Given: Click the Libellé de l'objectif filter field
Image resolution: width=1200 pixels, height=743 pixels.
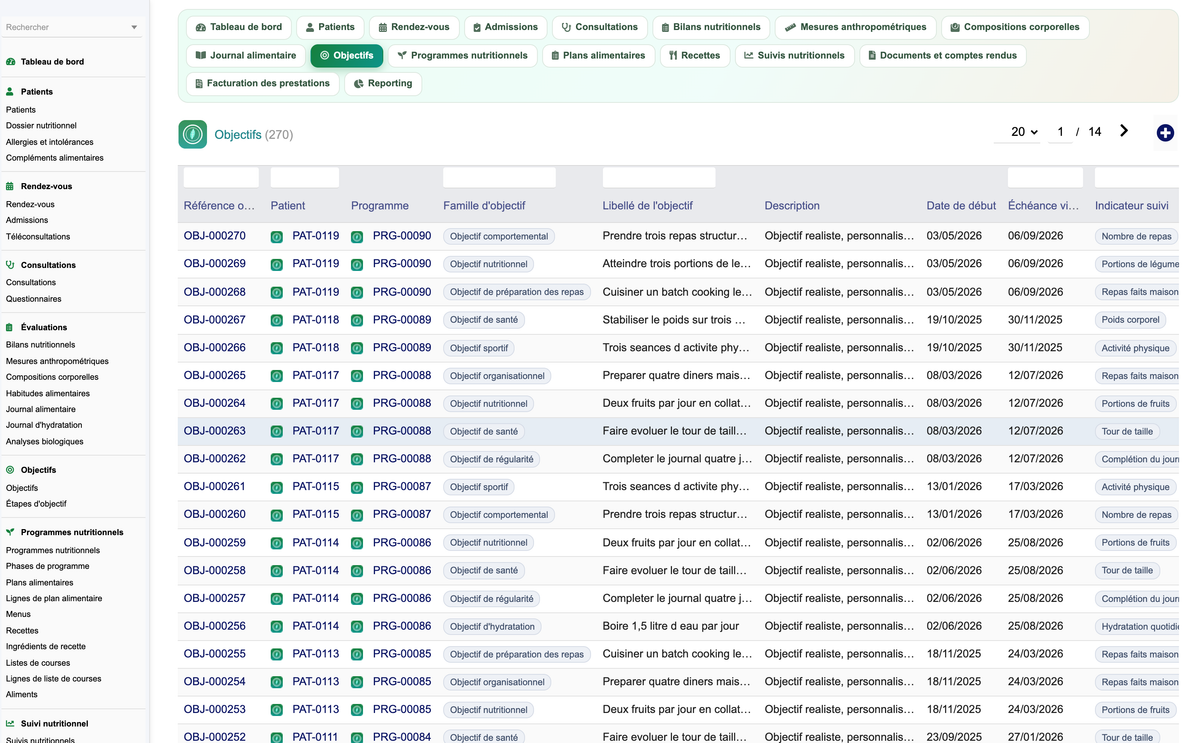Looking at the screenshot, I should click(x=659, y=178).
